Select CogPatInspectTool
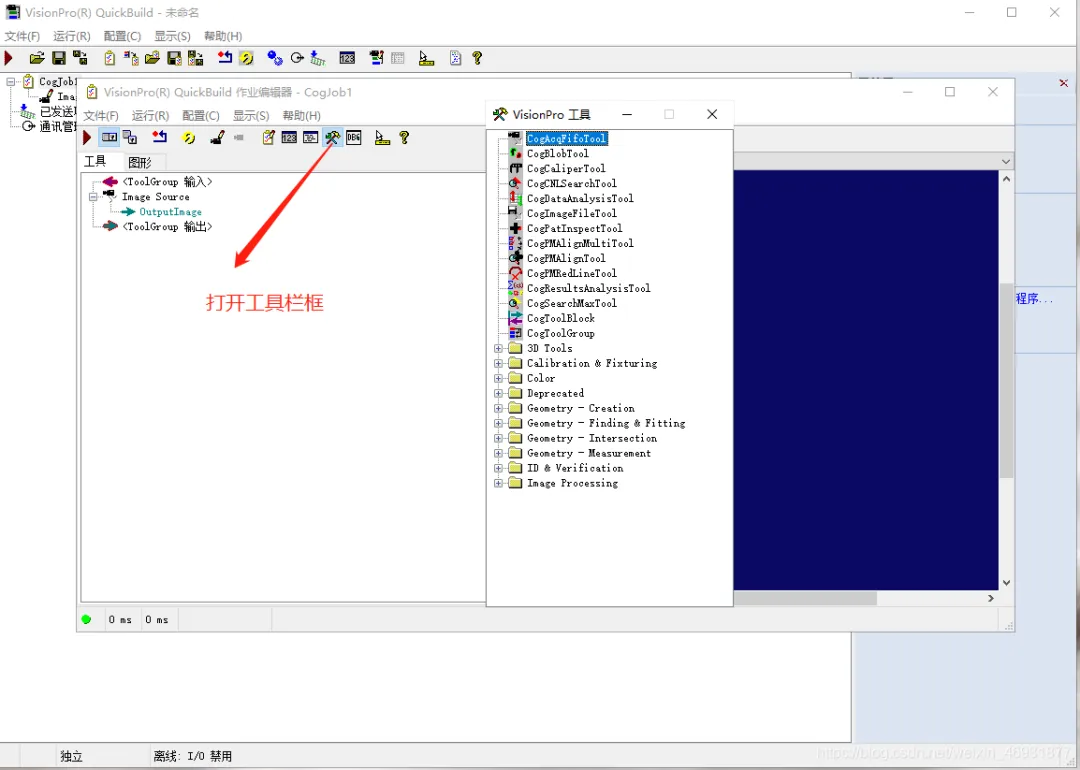 pyautogui.click(x=574, y=229)
